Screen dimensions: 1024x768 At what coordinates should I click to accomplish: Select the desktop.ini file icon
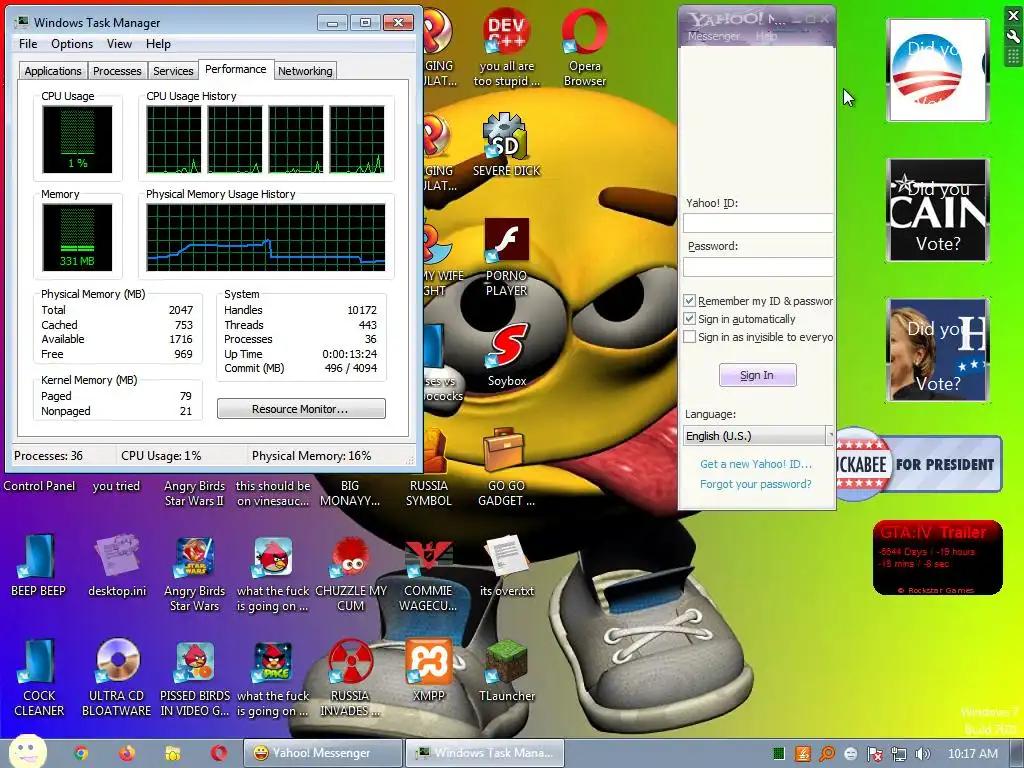click(x=116, y=556)
